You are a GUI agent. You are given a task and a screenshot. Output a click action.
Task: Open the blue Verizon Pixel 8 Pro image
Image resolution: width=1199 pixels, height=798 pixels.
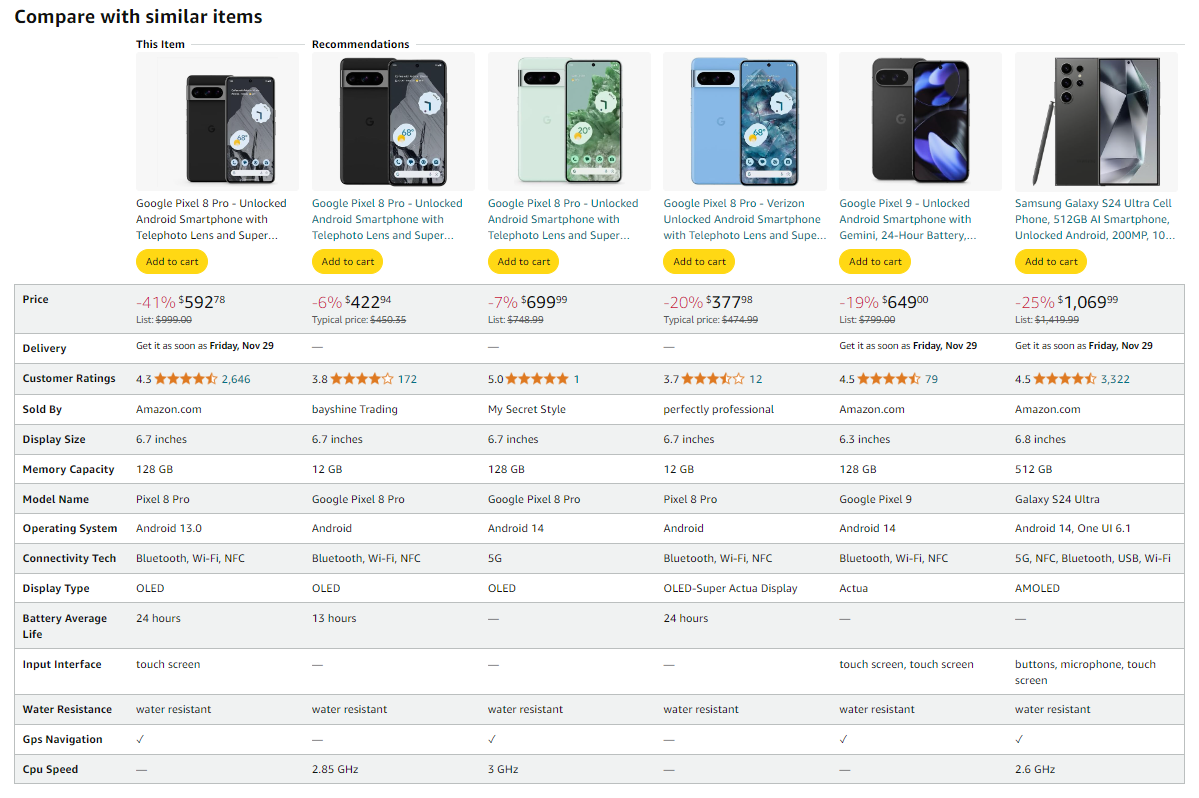pyautogui.click(x=745, y=122)
